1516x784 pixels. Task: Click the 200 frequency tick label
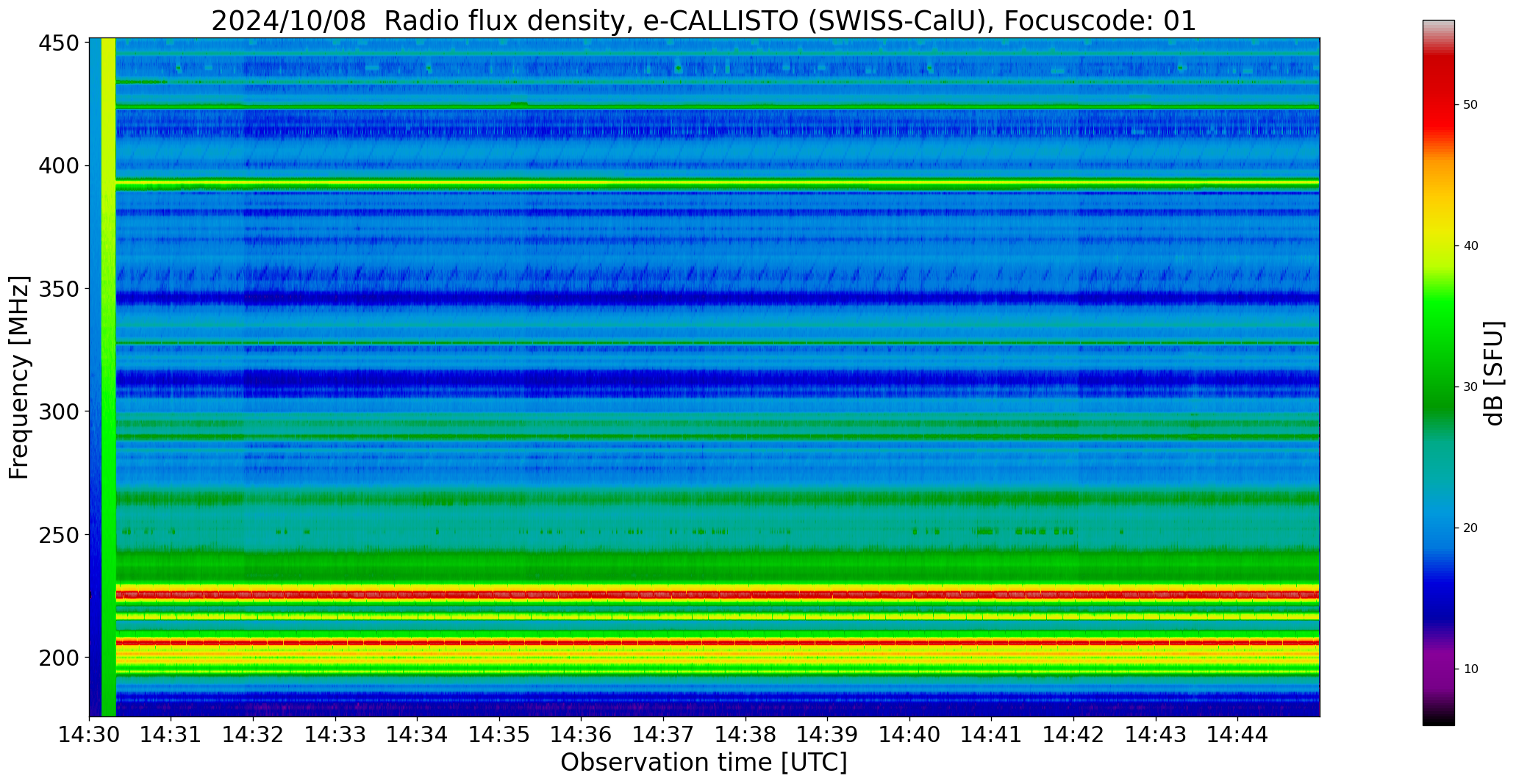coord(58,657)
